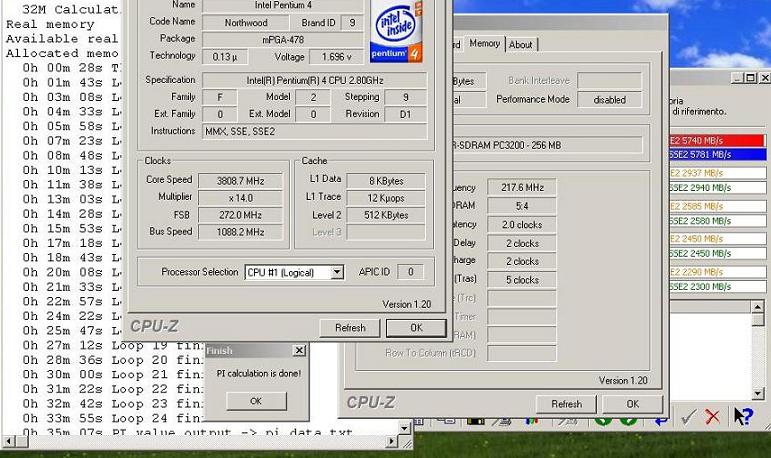Click the Sandra list scroll up arrow
Viewport: 771px width, 458px height.
pyautogui.click(x=757, y=307)
